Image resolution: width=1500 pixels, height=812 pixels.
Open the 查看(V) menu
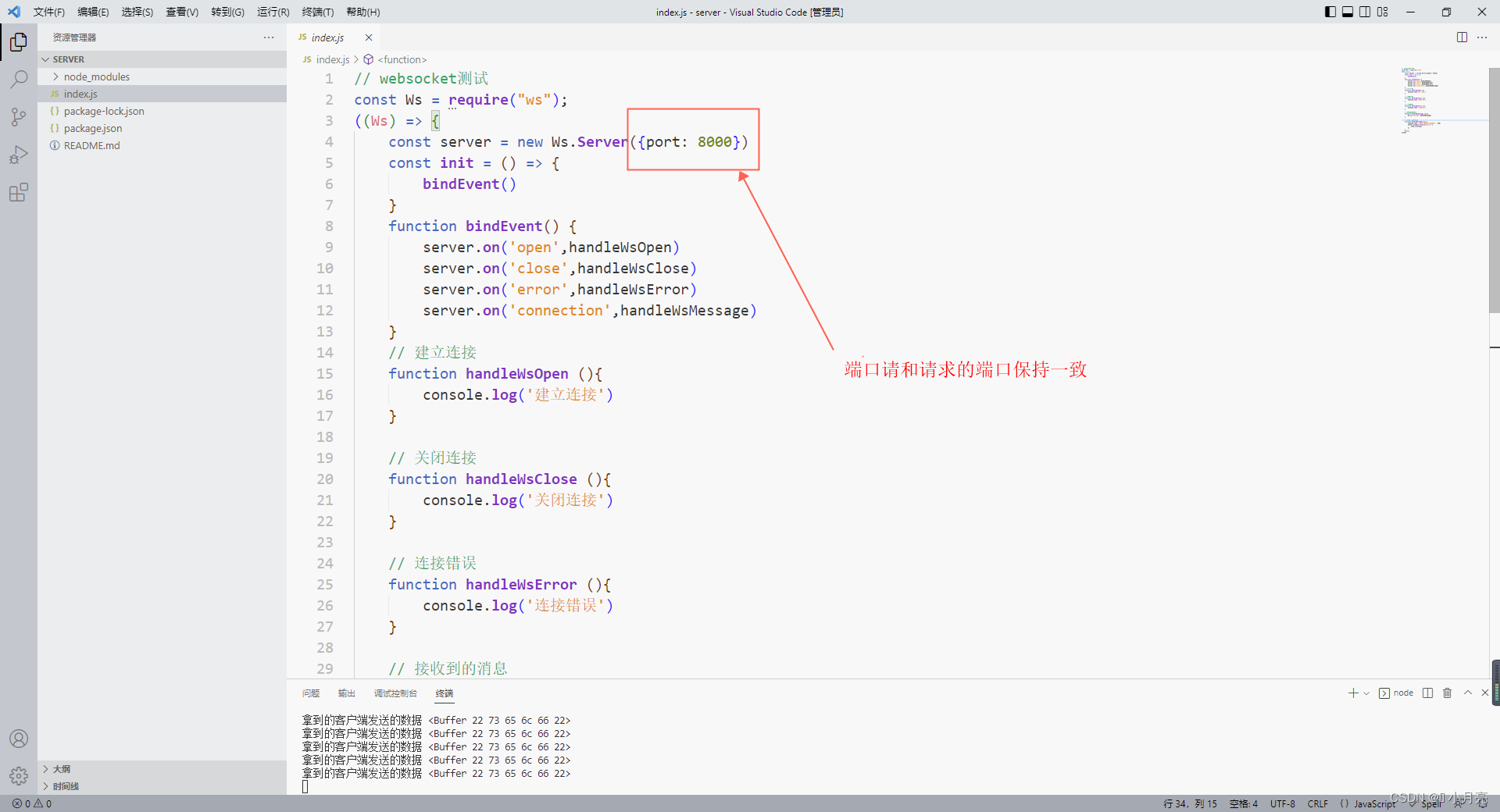point(182,12)
